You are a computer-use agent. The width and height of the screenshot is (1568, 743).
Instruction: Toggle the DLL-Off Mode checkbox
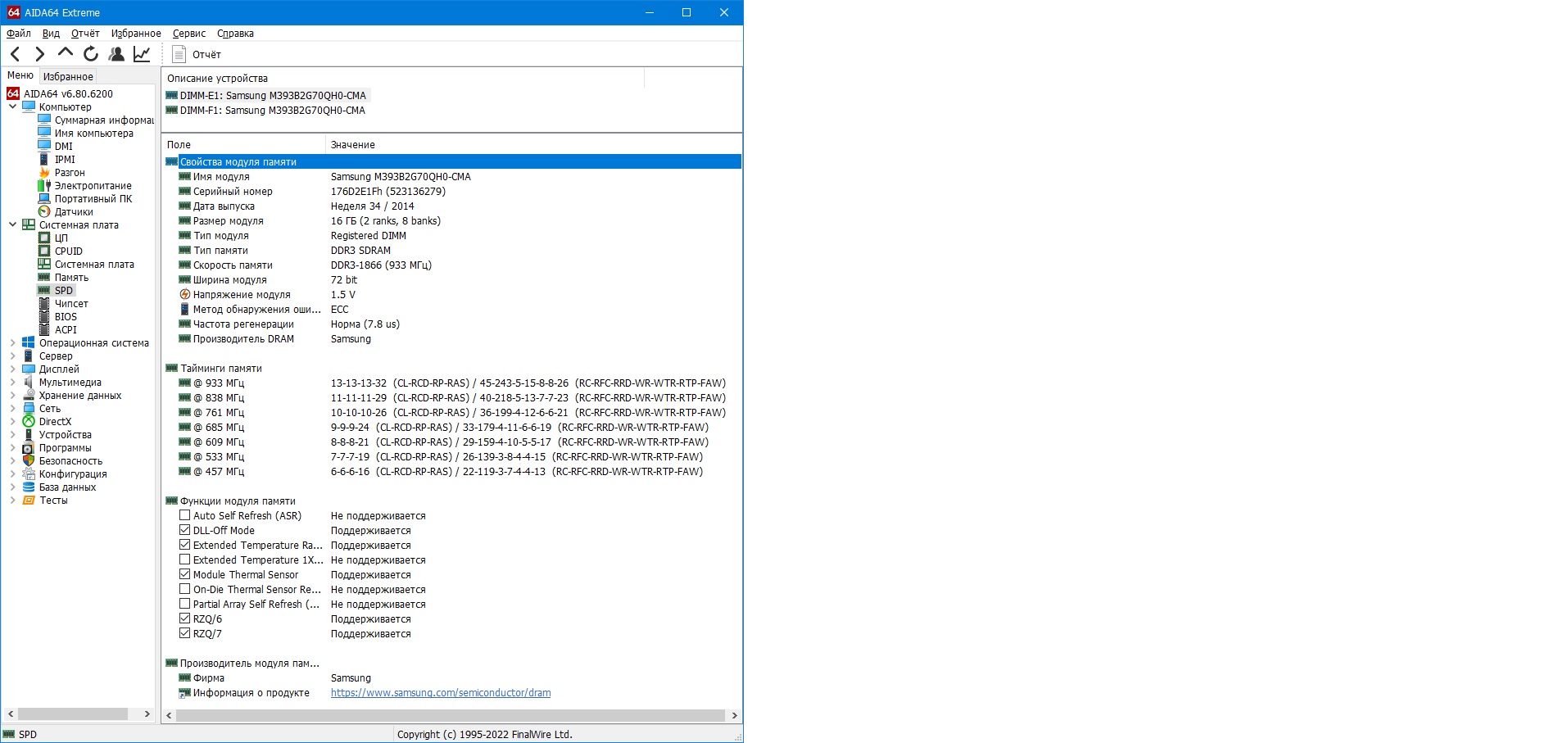pyautogui.click(x=184, y=530)
